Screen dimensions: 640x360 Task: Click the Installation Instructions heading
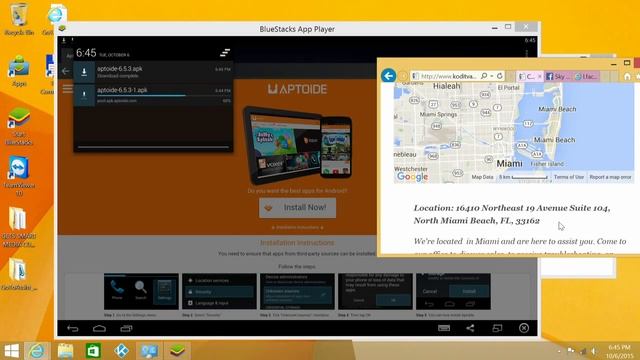(297, 243)
